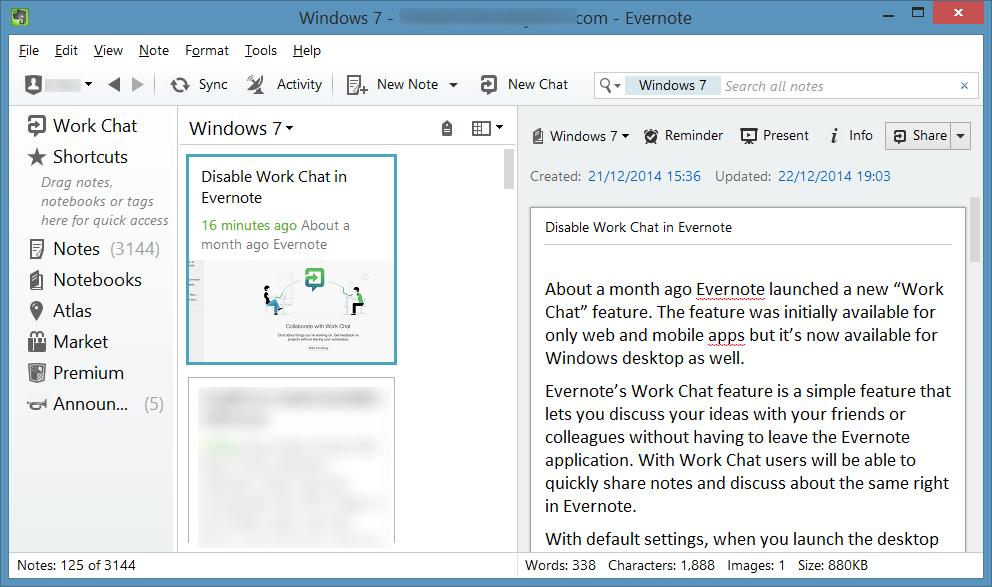Screen dimensions: 992x587
Task: Click the Share button
Action: click(919, 136)
